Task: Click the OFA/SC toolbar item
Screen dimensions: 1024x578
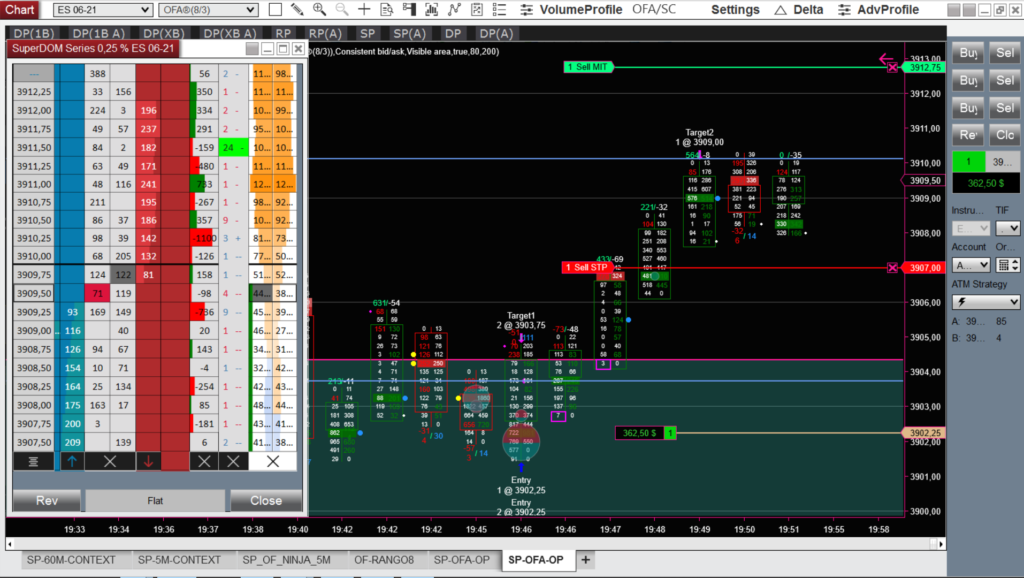Action: tap(654, 10)
